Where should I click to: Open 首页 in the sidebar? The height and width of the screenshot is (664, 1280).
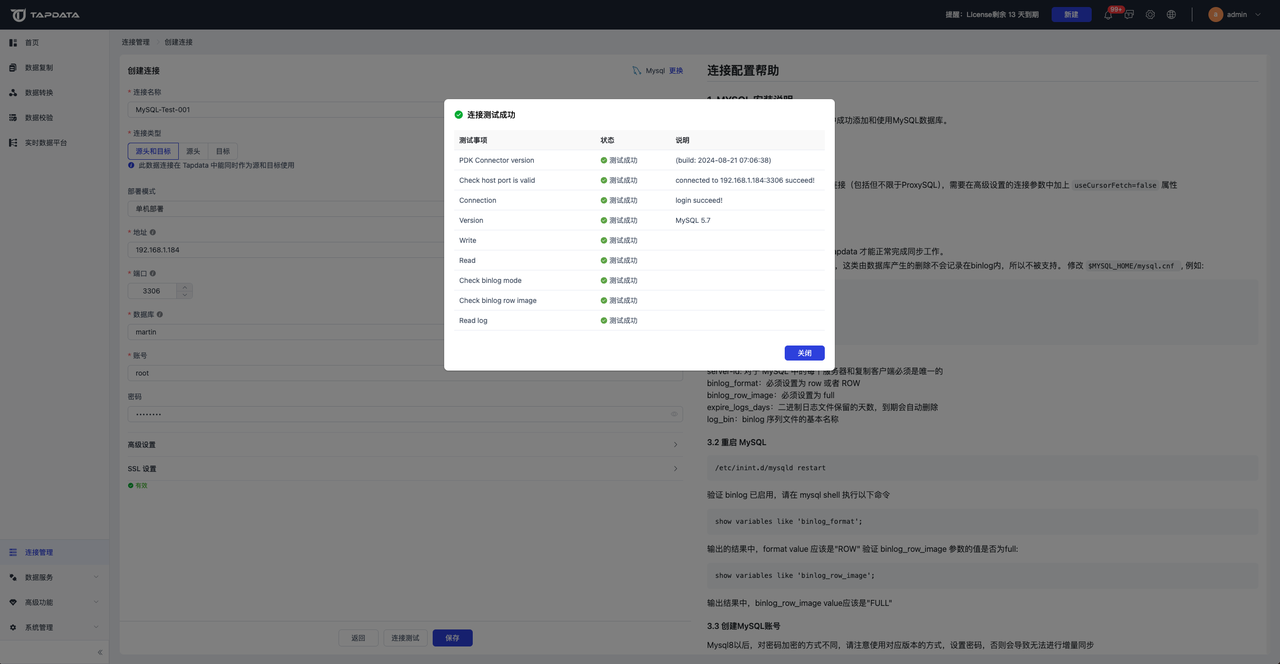click(x=32, y=42)
